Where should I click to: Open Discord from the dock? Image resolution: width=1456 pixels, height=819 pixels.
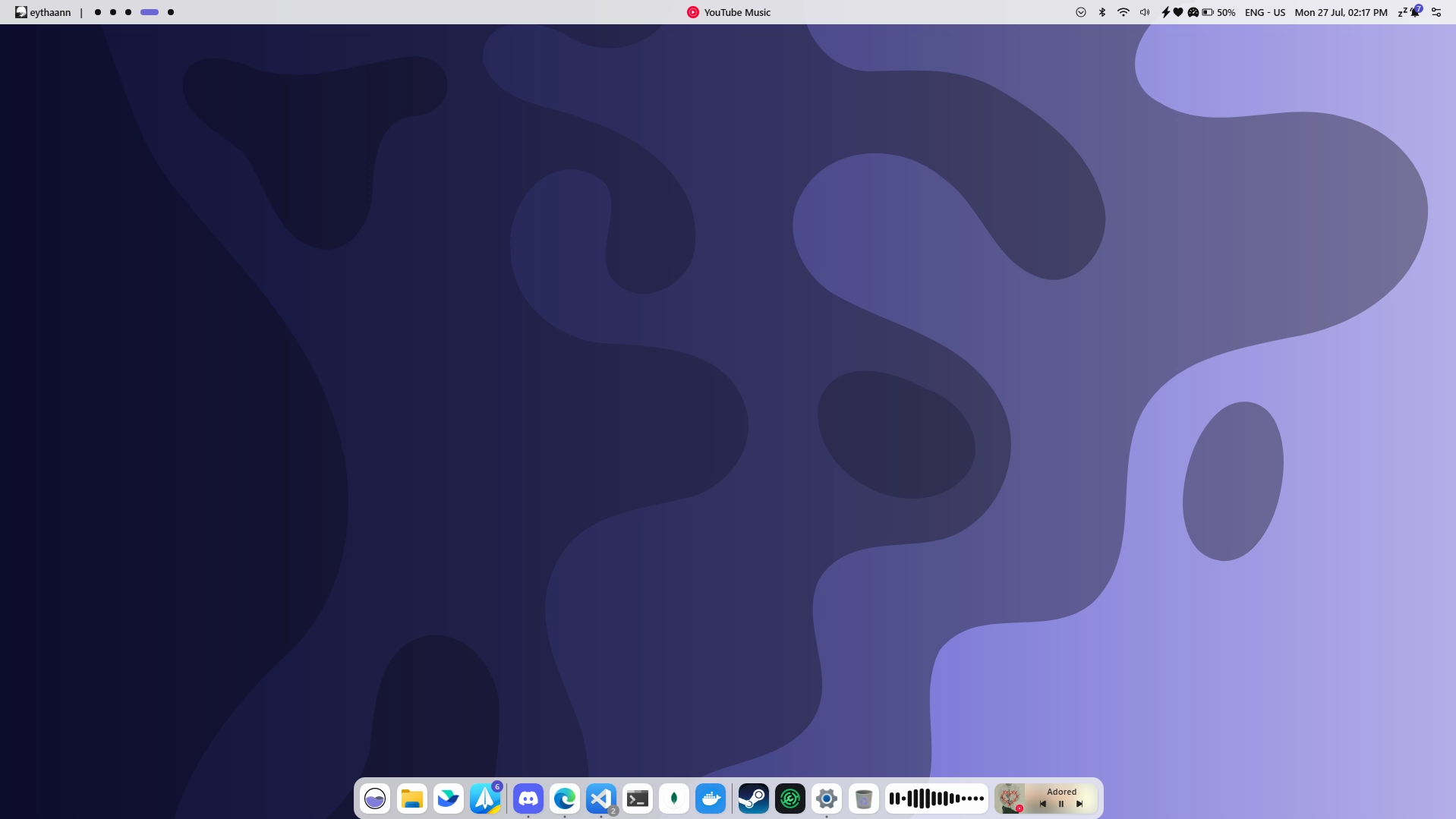528,799
